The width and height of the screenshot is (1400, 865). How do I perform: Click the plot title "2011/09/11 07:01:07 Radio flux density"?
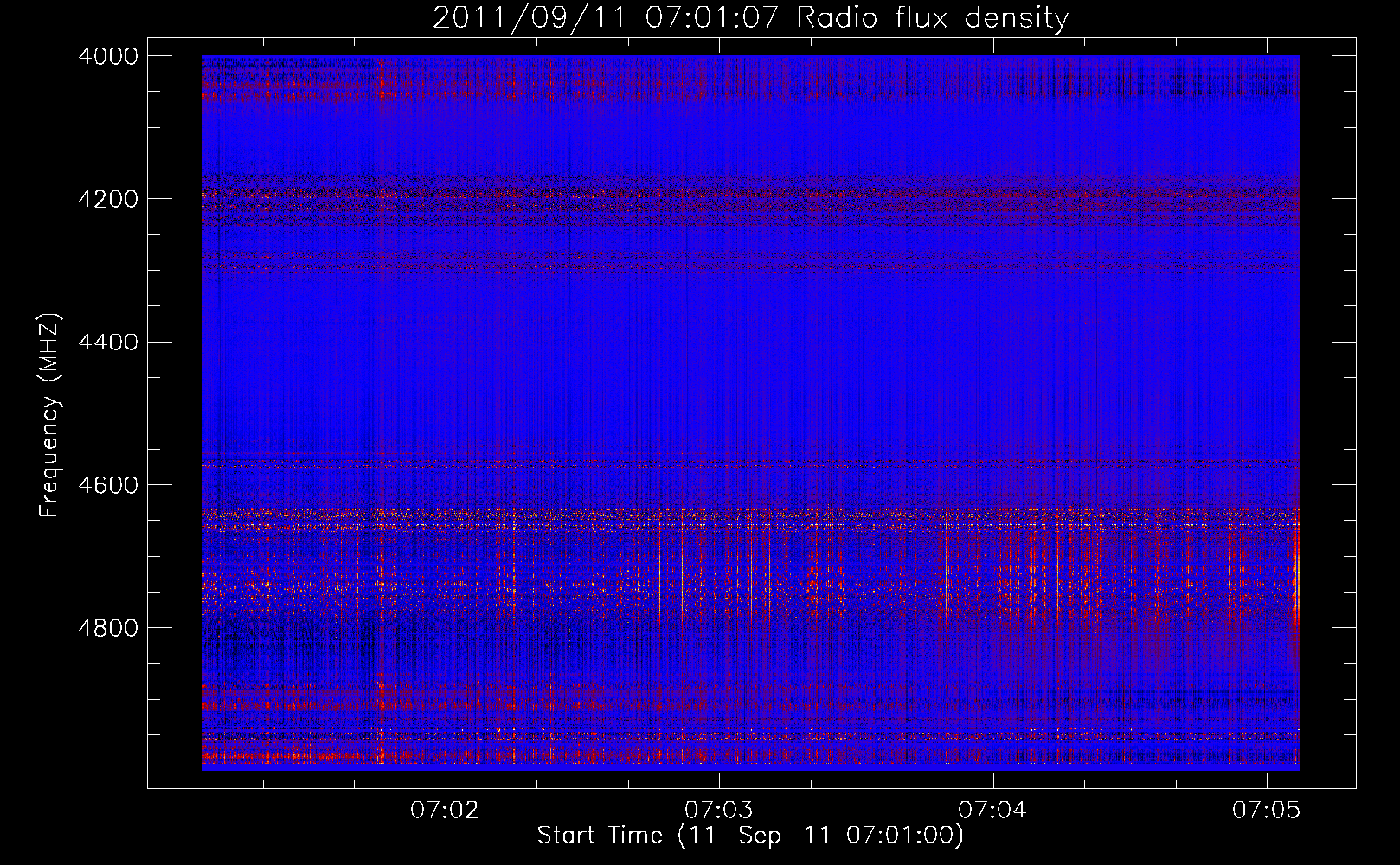coord(751,17)
